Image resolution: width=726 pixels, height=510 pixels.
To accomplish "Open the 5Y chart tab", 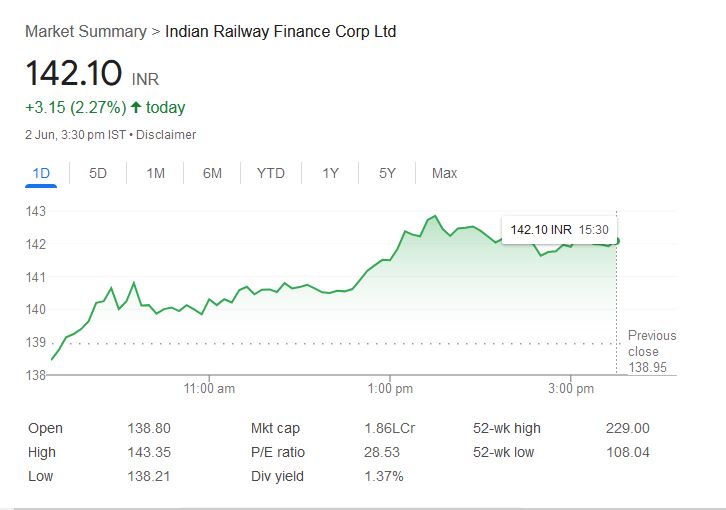I will 387,173.
